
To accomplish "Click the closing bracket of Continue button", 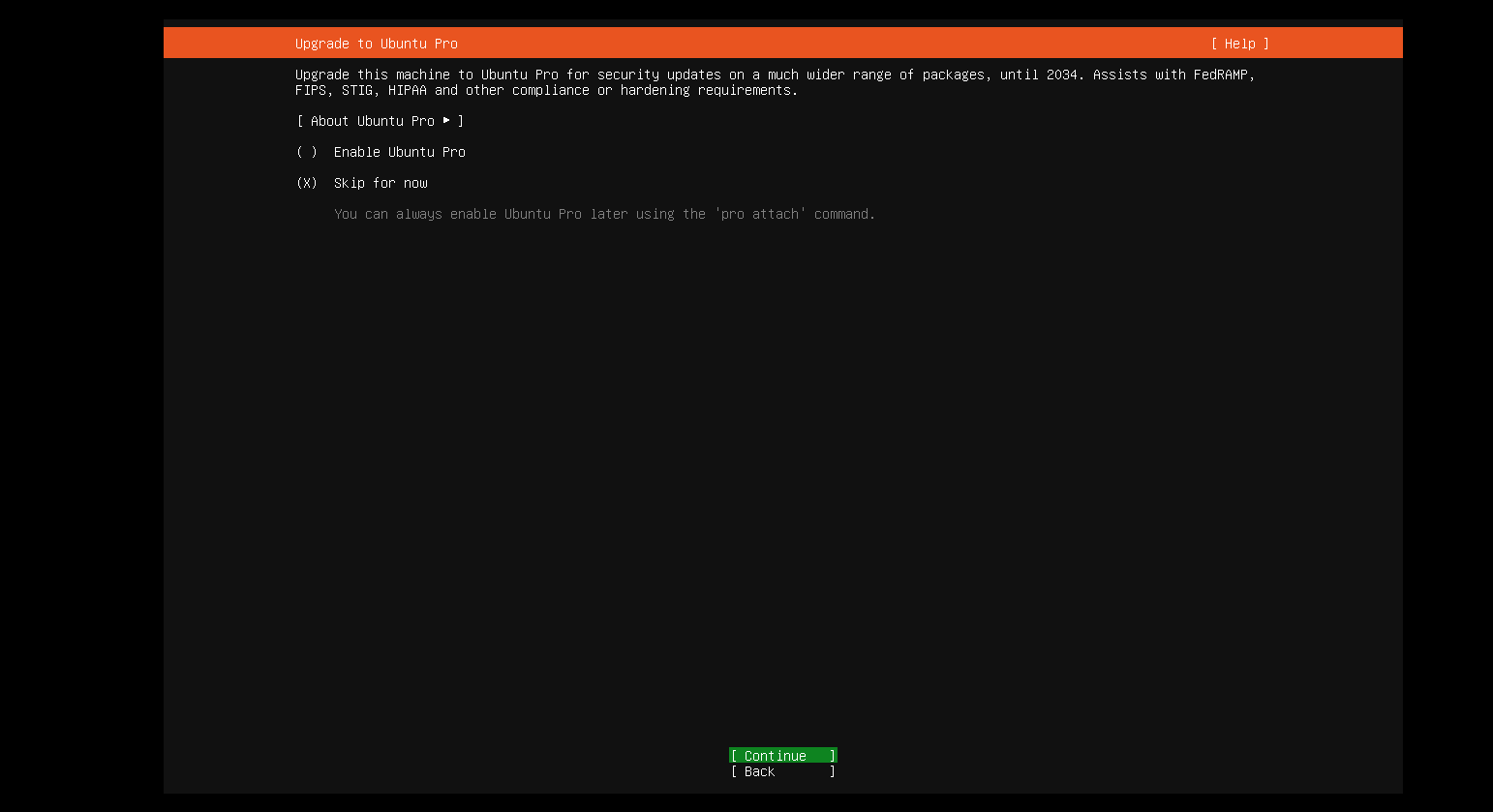I will click(x=832, y=756).
